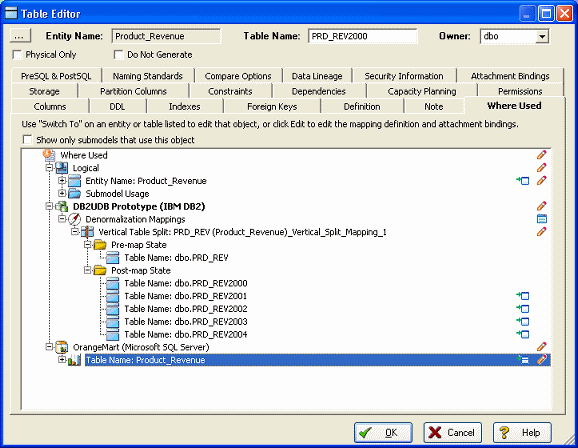Click the Where Used root node icon
The image size is (578, 448).
[x=49, y=154]
